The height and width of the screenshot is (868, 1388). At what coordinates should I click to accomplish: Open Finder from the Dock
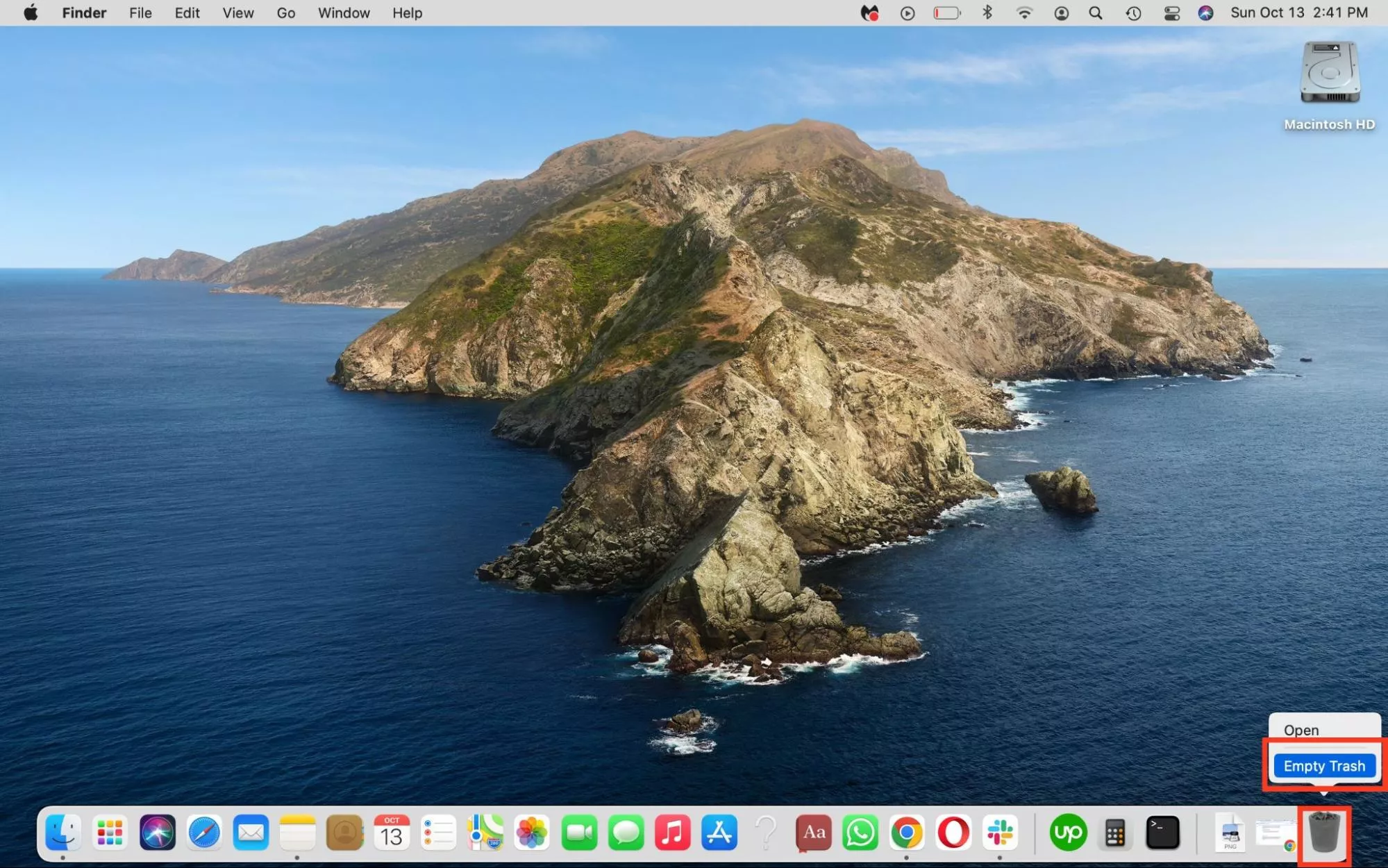(x=62, y=832)
